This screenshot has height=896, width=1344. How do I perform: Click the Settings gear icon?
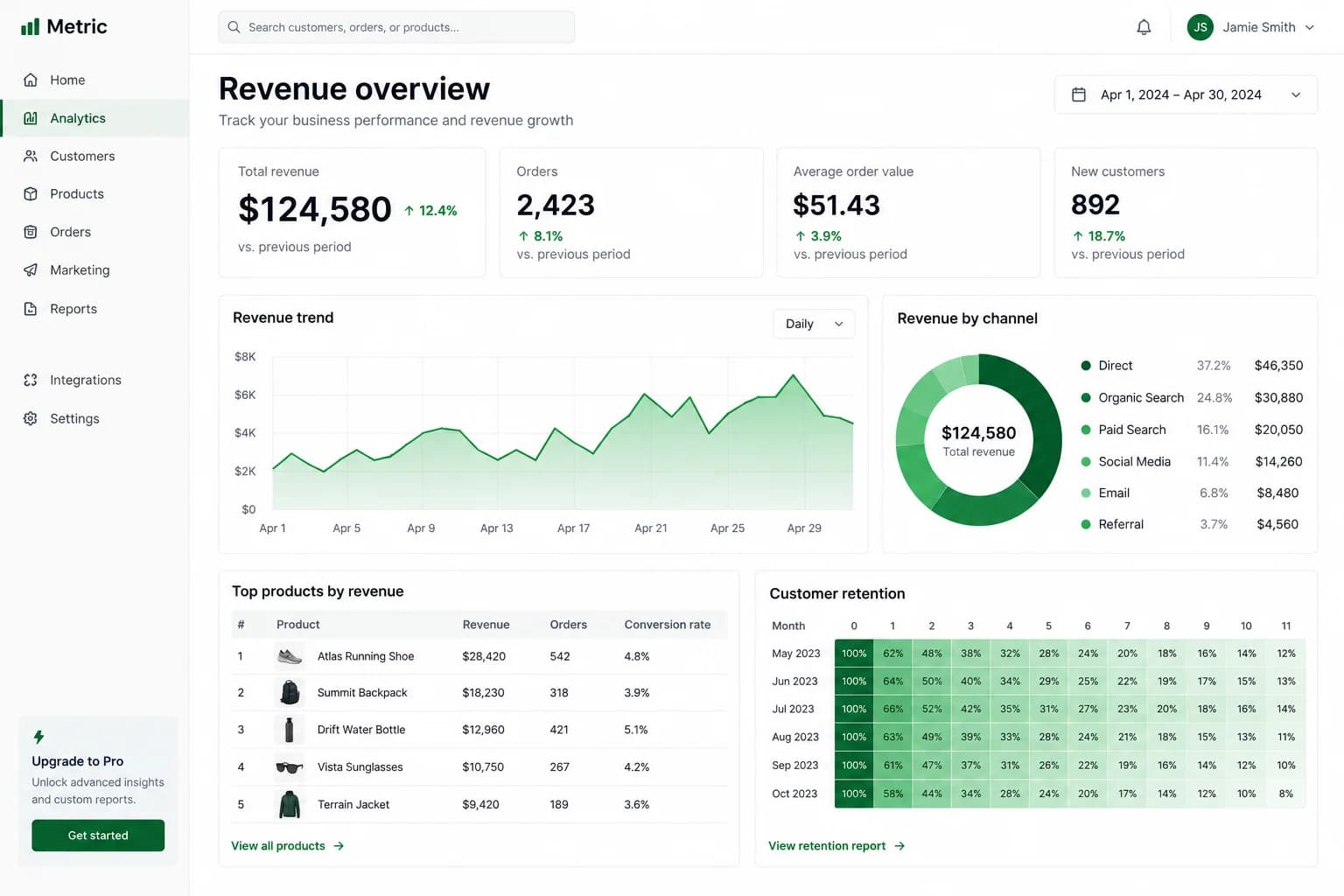click(31, 418)
